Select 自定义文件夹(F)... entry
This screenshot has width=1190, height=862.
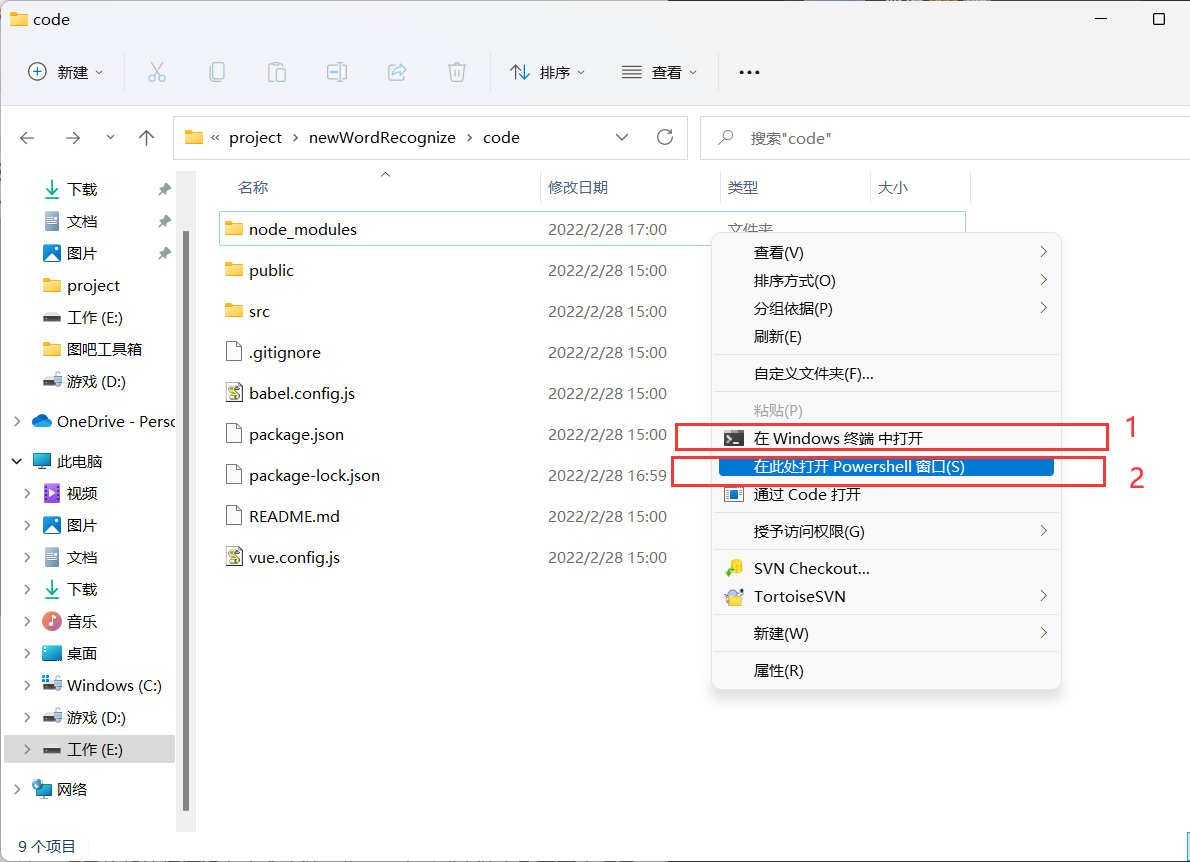coord(886,373)
